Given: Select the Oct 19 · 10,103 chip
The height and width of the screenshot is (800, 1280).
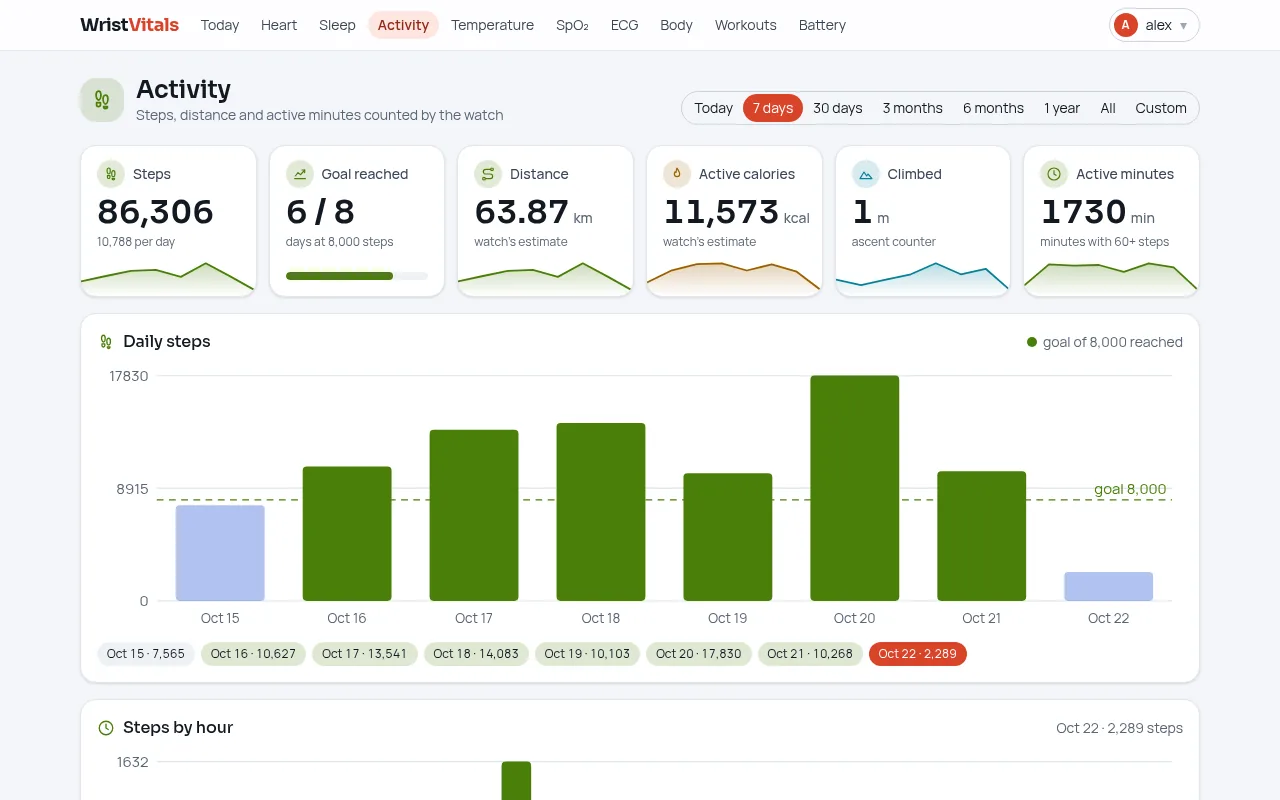Looking at the screenshot, I should [587, 654].
